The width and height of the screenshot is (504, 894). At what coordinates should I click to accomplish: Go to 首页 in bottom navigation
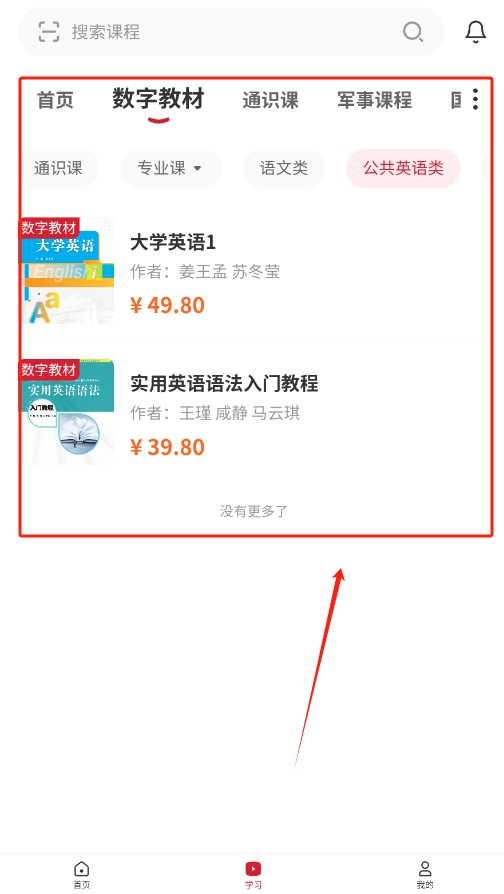[82, 875]
